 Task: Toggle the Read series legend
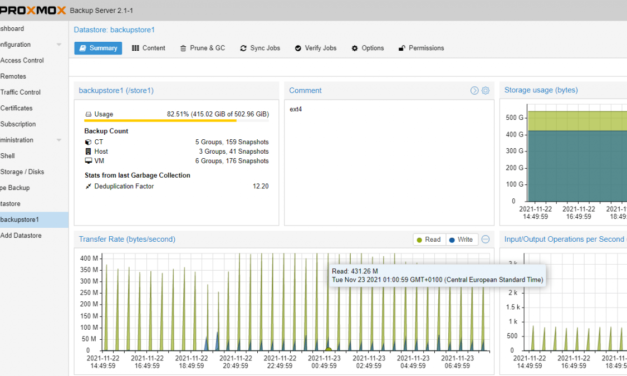[429, 240]
